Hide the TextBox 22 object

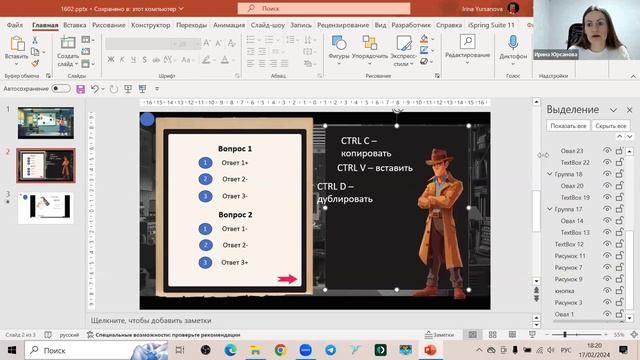[607, 162]
